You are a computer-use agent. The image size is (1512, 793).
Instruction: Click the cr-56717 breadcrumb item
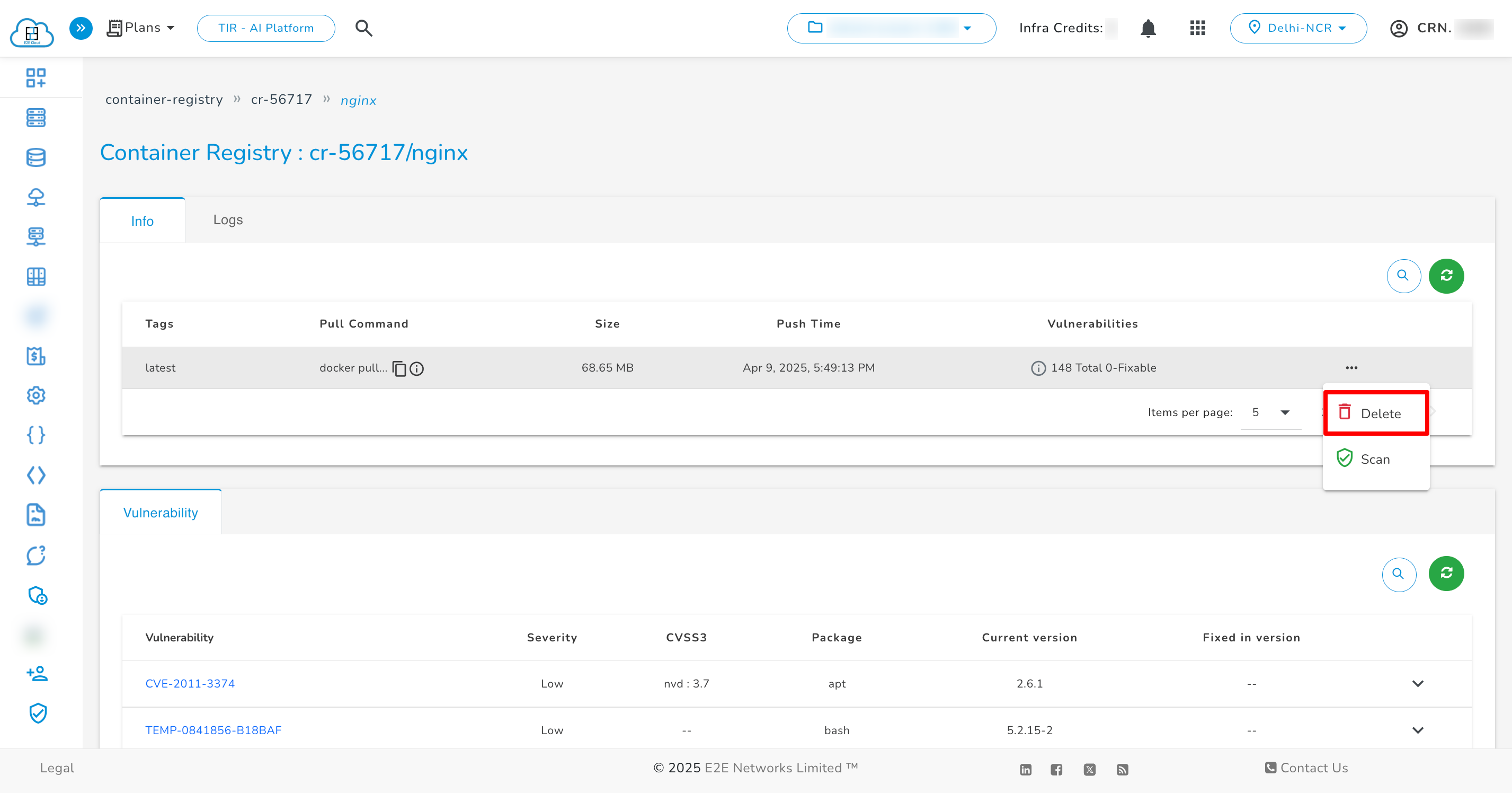tap(281, 99)
